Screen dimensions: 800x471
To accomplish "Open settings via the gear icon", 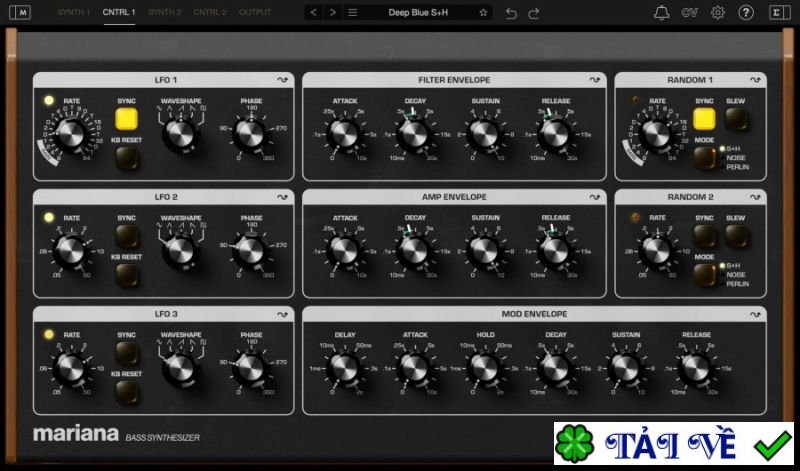I will tap(718, 13).
